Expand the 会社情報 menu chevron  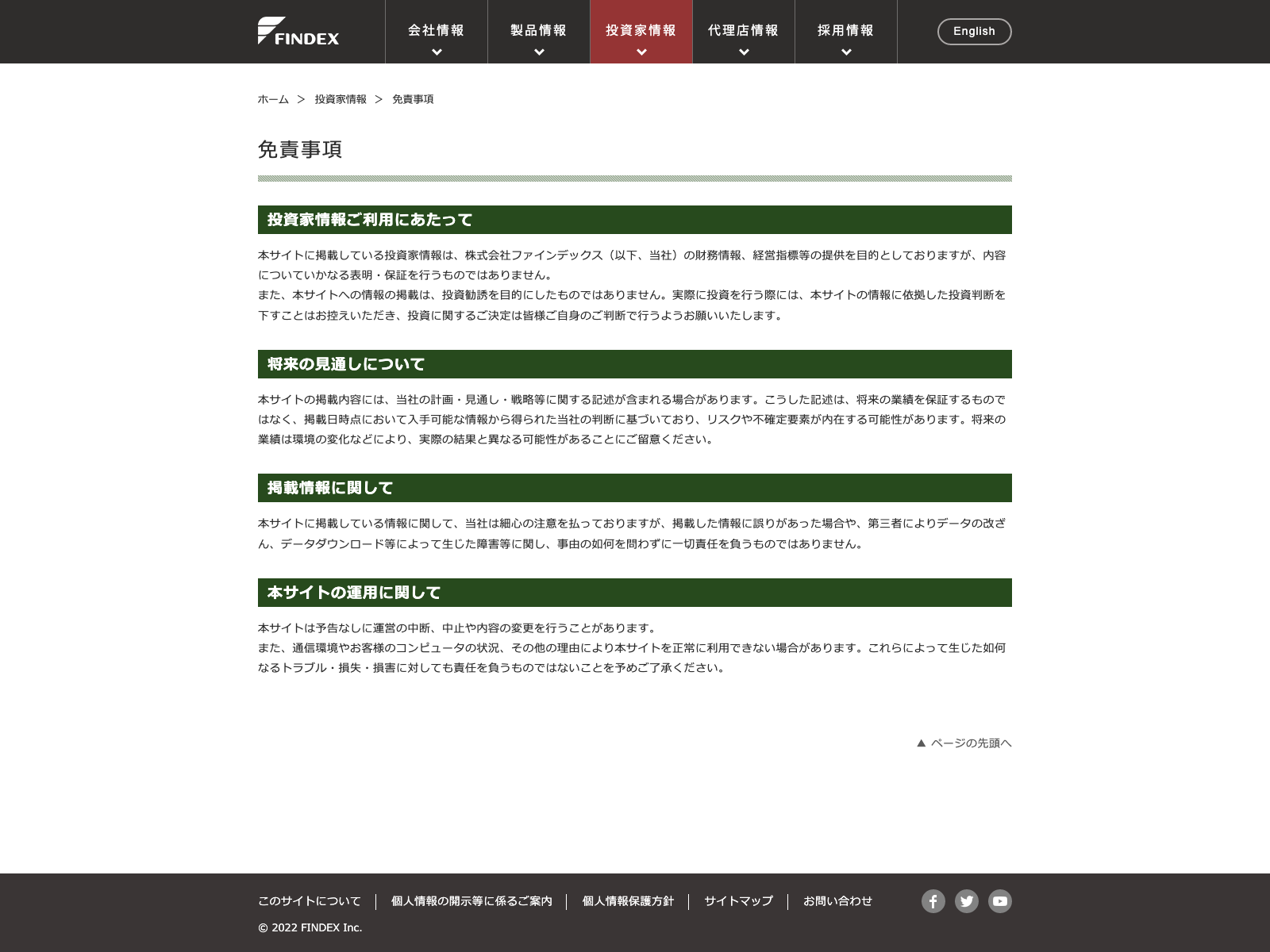coord(437,52)
